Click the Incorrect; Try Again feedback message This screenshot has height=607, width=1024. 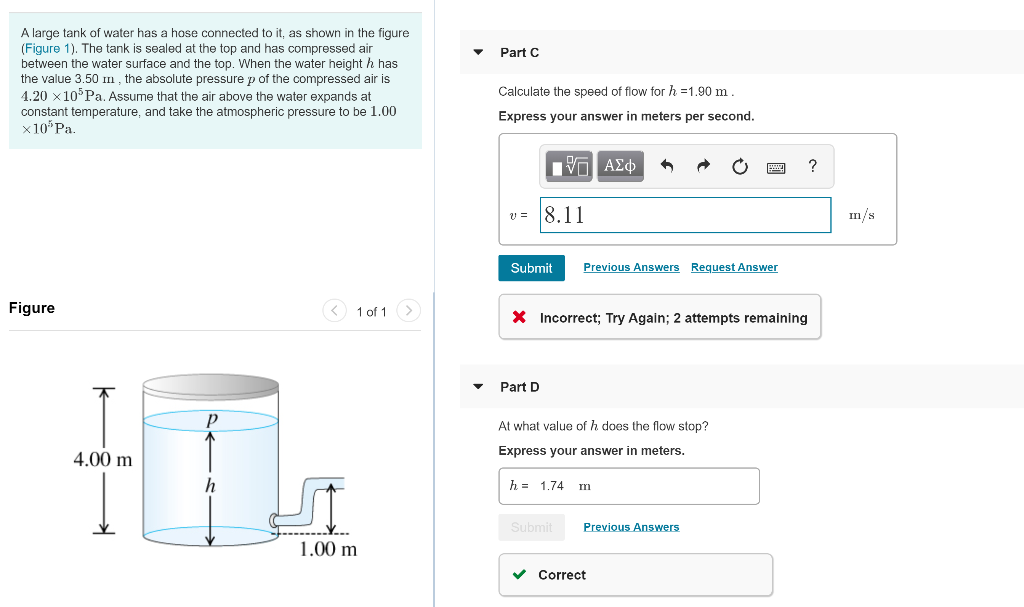(660, 317)
